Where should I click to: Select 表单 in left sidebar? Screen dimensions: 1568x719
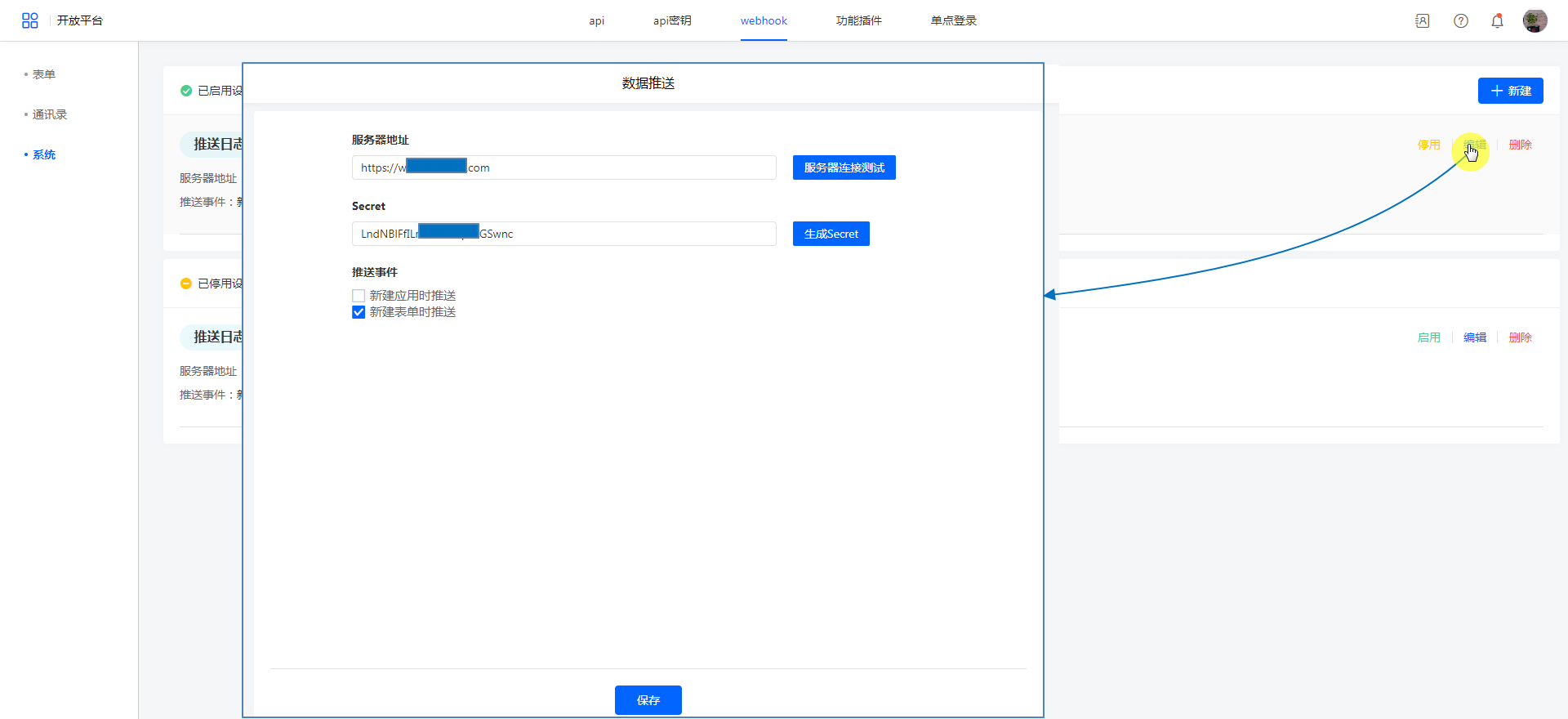click(x=44, y=74)
